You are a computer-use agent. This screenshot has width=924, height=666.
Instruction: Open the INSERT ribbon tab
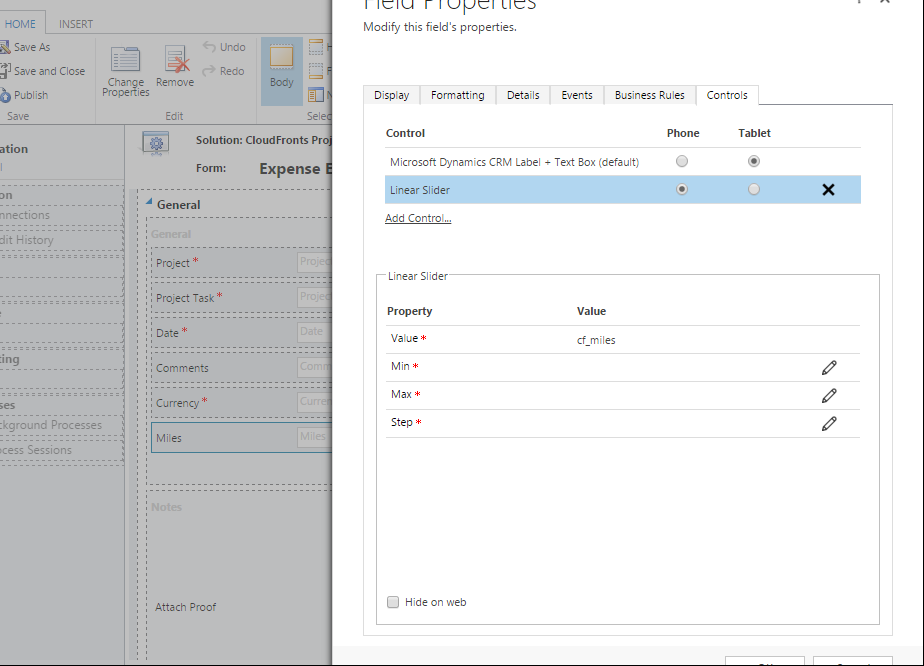[76, 23]
